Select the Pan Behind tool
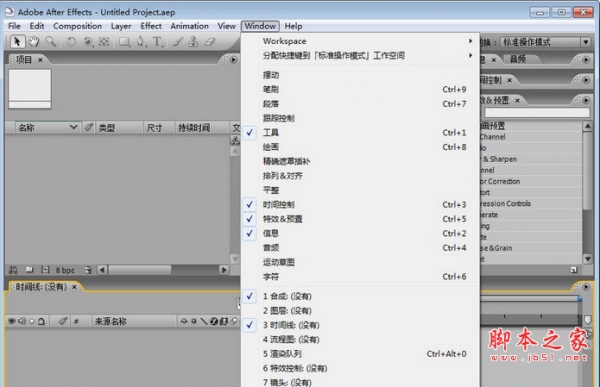Image resolution: width=600 pixels, height=387 pixels. pos(104,42)
